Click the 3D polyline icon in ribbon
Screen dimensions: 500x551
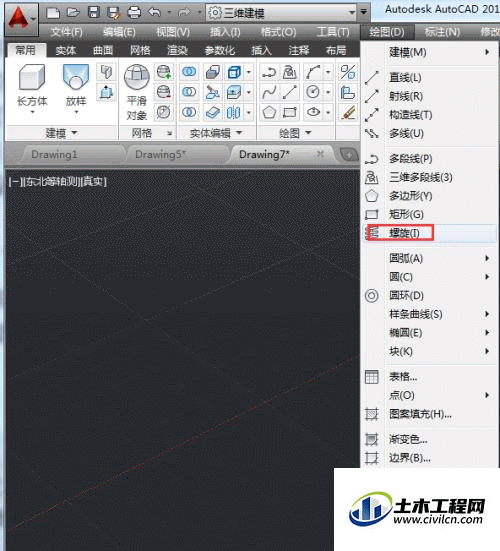point(290,72)
